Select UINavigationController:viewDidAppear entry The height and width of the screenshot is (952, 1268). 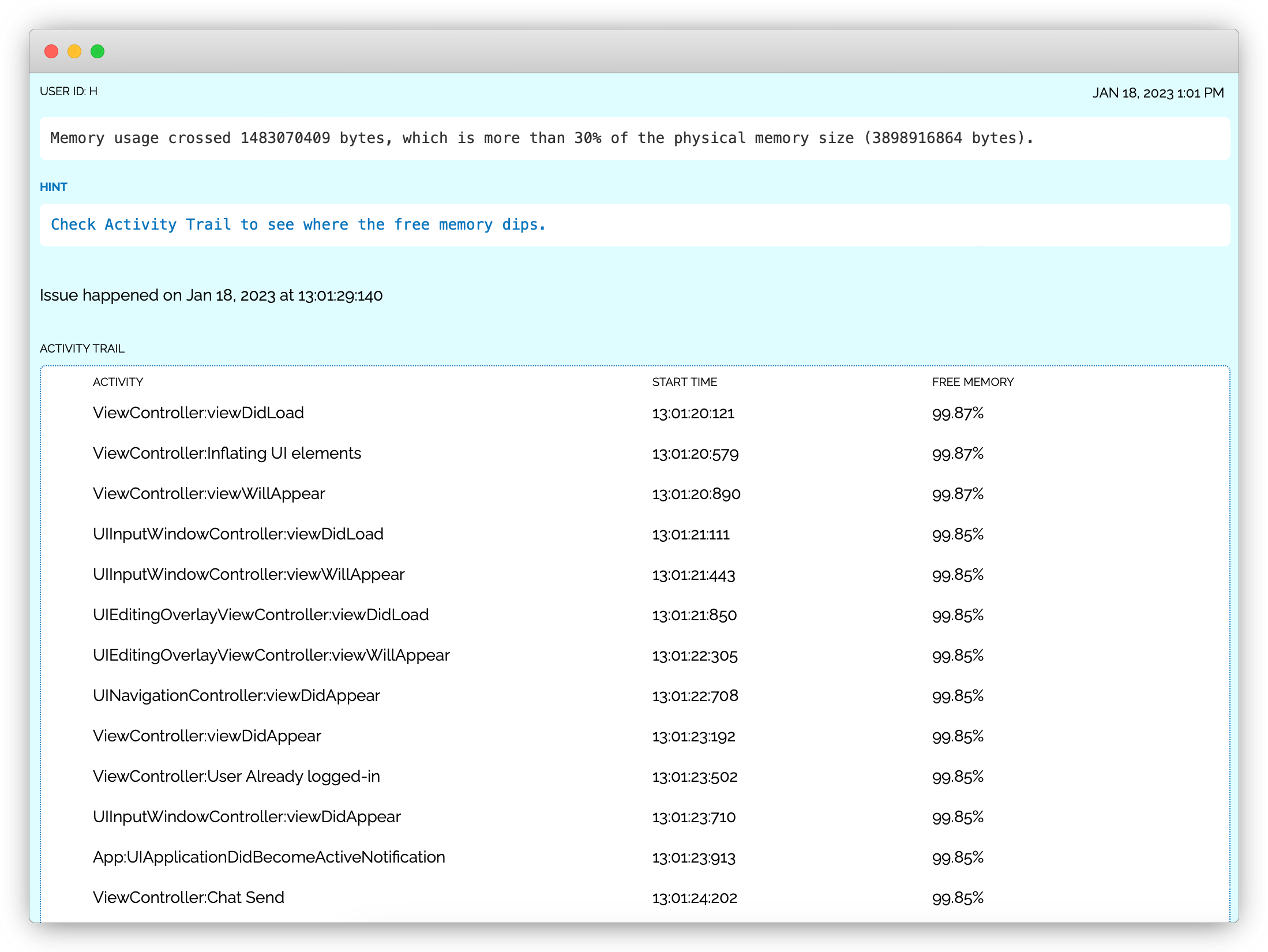click(x=236, y=696)
